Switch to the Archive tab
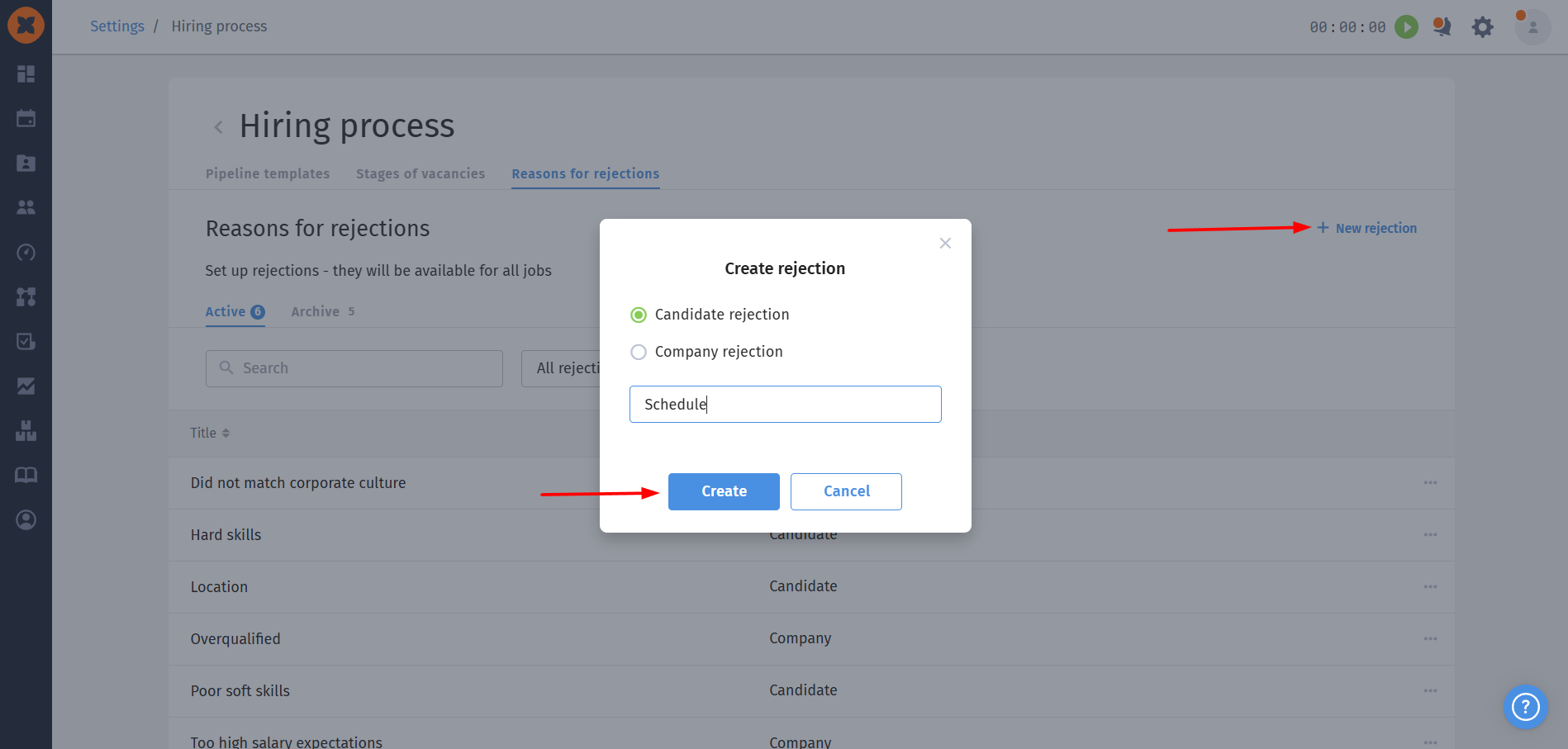The image size is (1568, 749). click(322, 311)
